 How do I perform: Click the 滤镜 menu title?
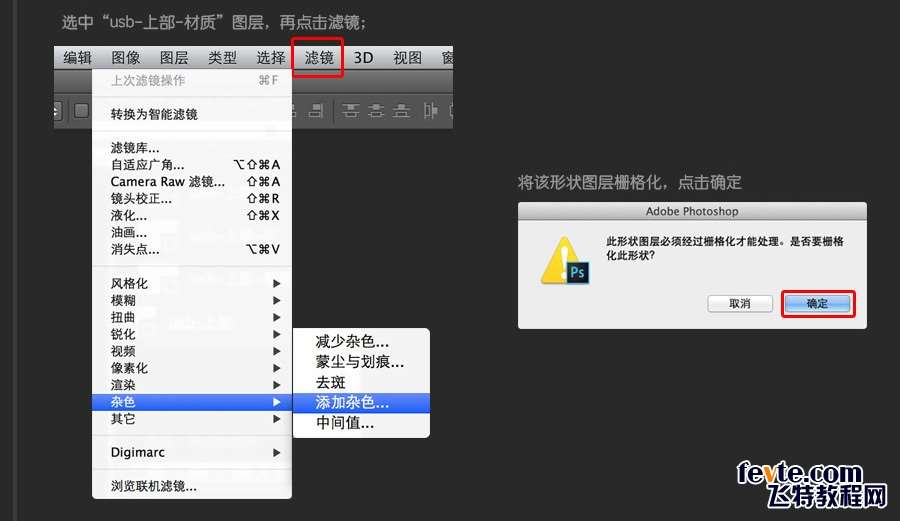click(x=319, y=57)
